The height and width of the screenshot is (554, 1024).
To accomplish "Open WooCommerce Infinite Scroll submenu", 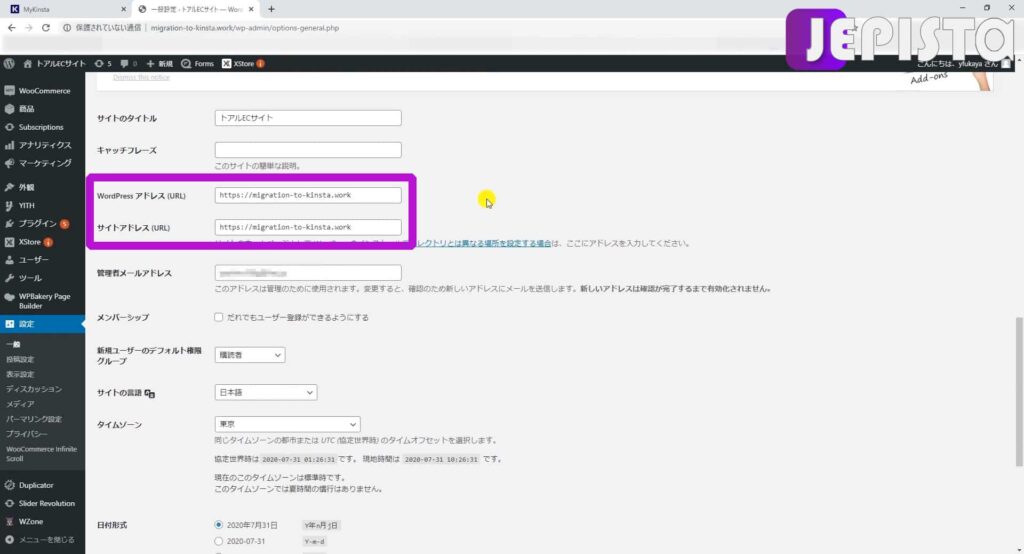I will (x=42, y=454).
